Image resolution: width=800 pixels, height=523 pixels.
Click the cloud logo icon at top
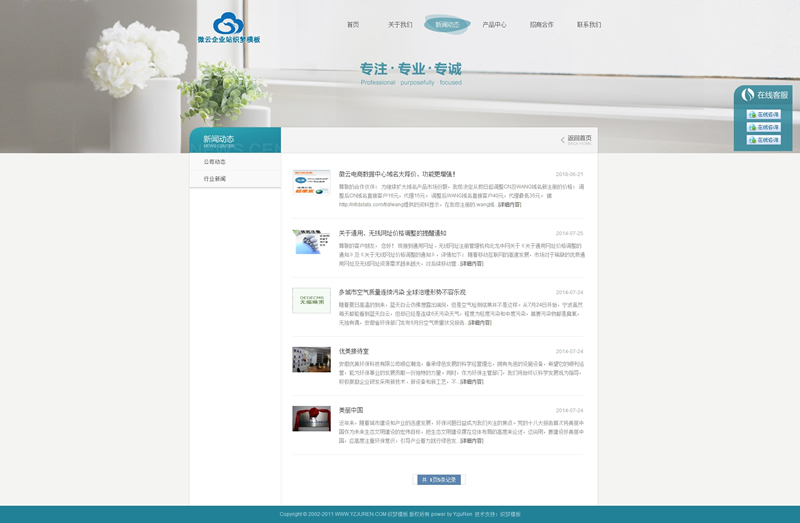[228, 23]
